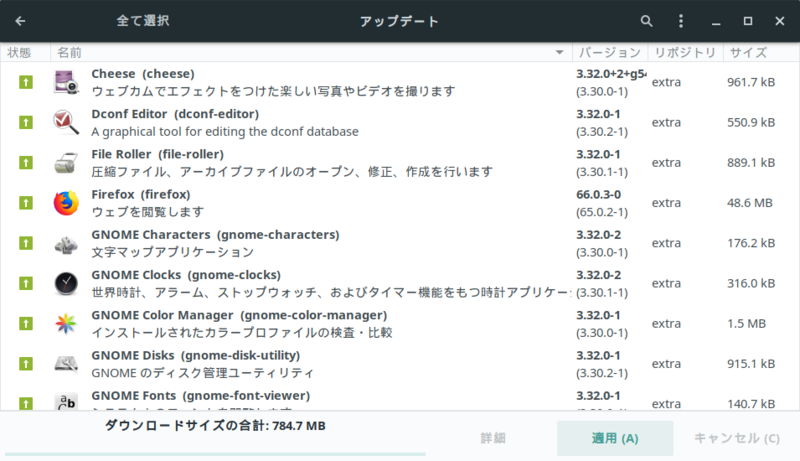Go back using the arrow icon
800x461 pixels.
20,21
